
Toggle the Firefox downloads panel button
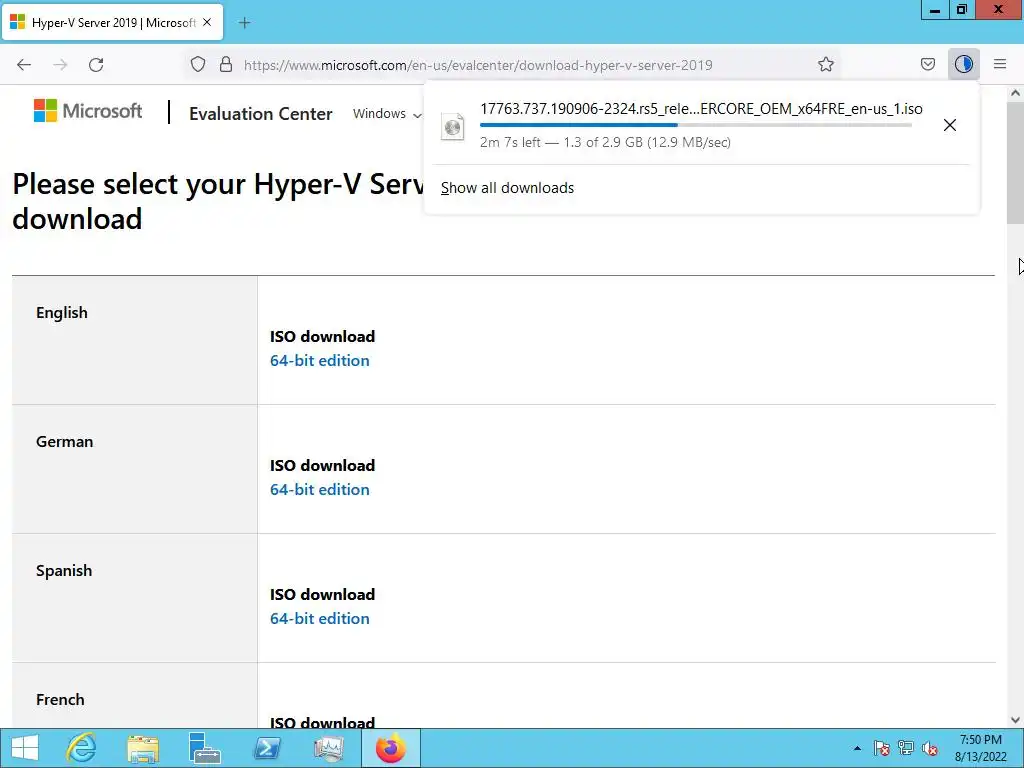pyautogui.click(x=963, y=64)
